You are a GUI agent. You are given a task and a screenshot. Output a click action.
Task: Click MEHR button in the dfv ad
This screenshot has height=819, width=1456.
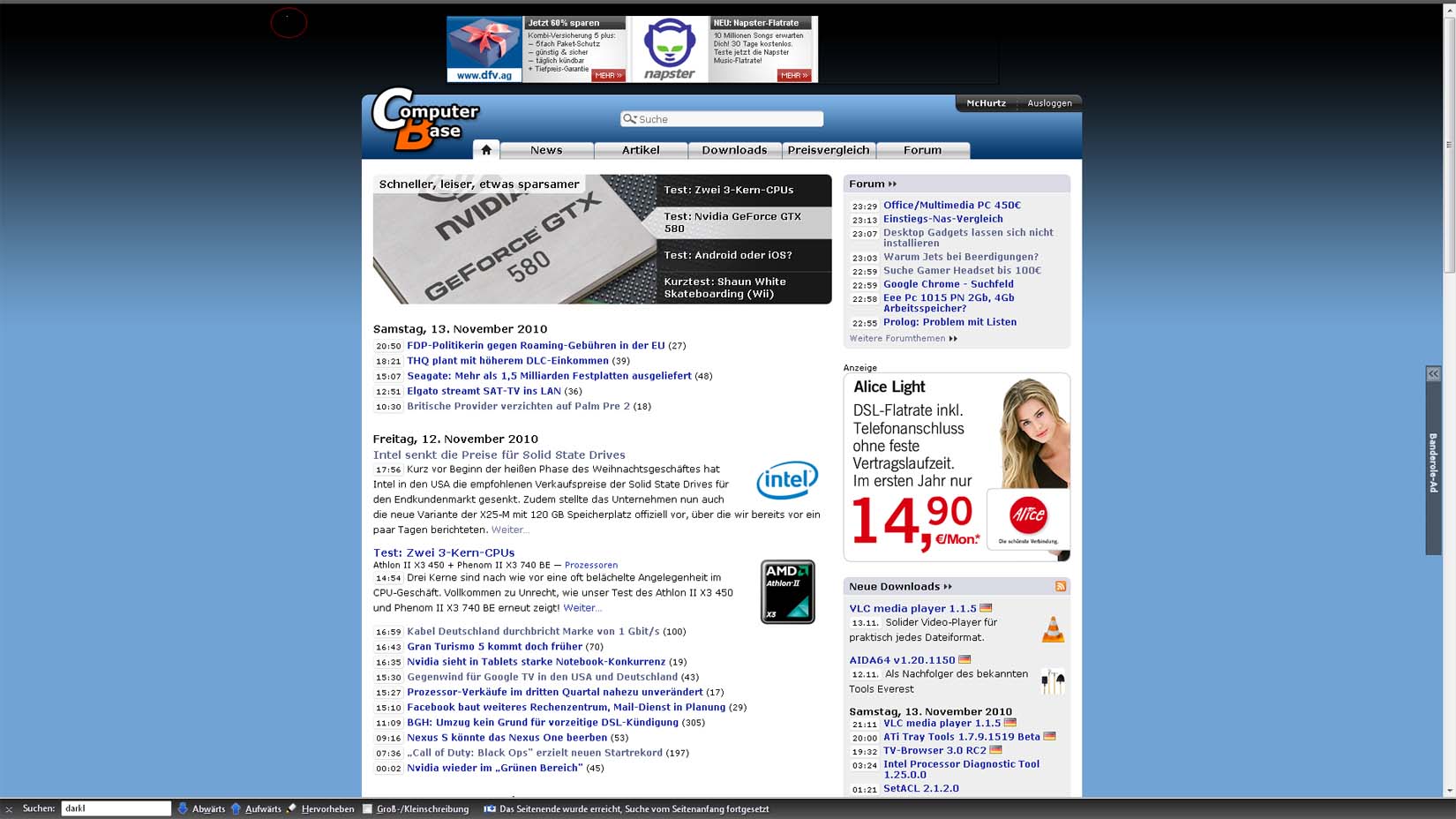[x=609, y=76]
